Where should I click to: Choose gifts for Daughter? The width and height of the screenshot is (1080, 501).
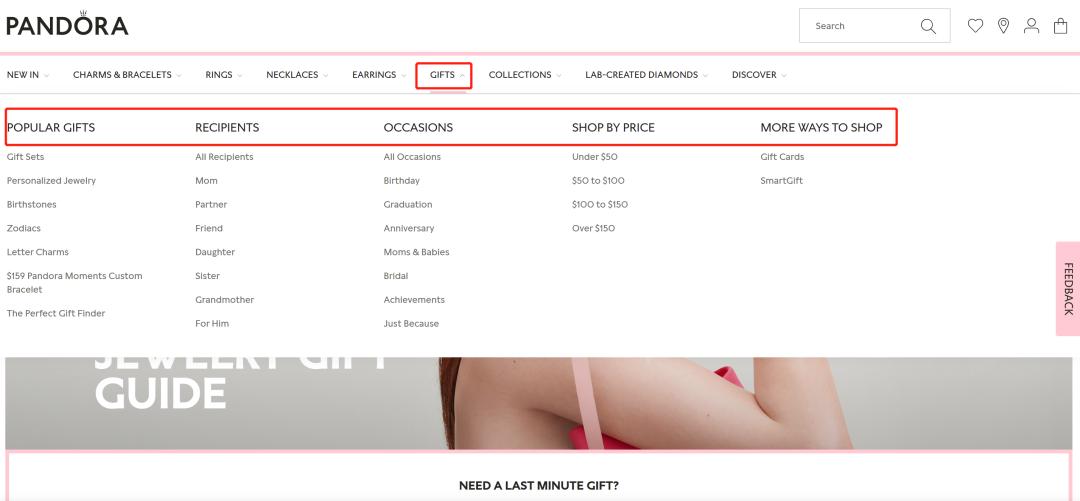(215, 252)
